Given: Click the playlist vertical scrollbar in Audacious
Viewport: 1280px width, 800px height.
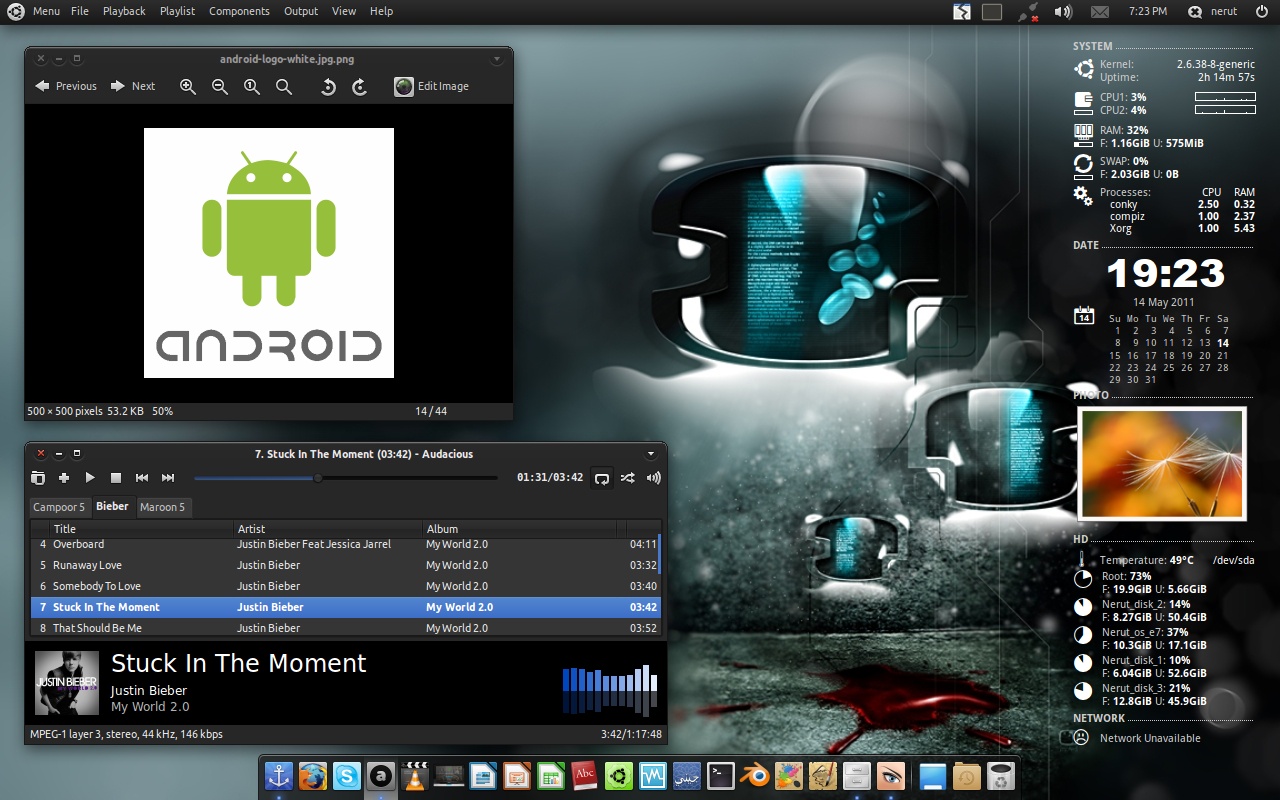Looking at the screenshot, I should 660,555.
